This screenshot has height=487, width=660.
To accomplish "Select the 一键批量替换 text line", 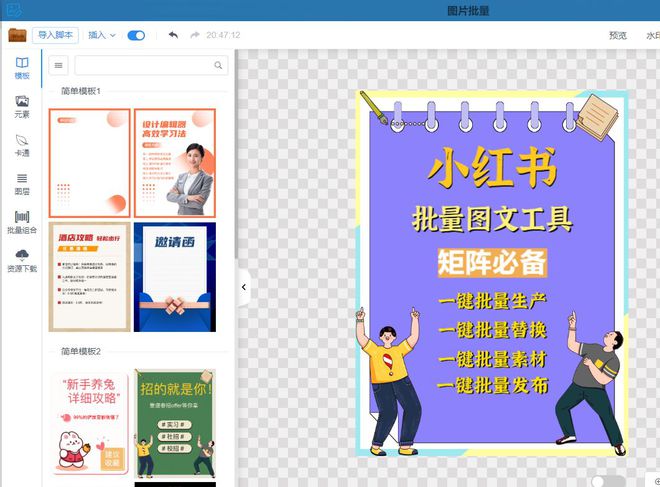I will coord(492,330).
